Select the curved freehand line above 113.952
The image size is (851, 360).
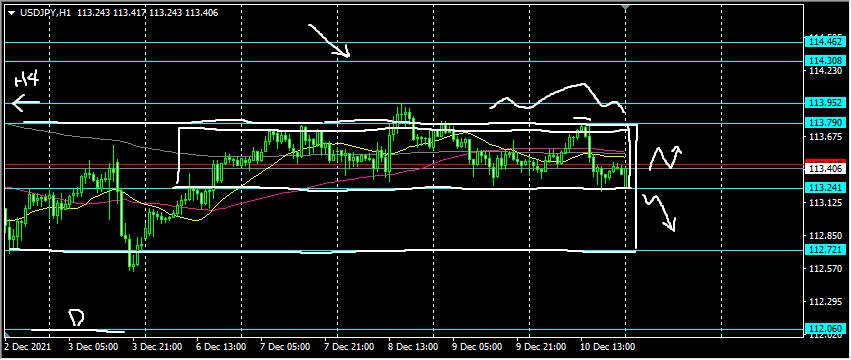[x=557, y=98]
